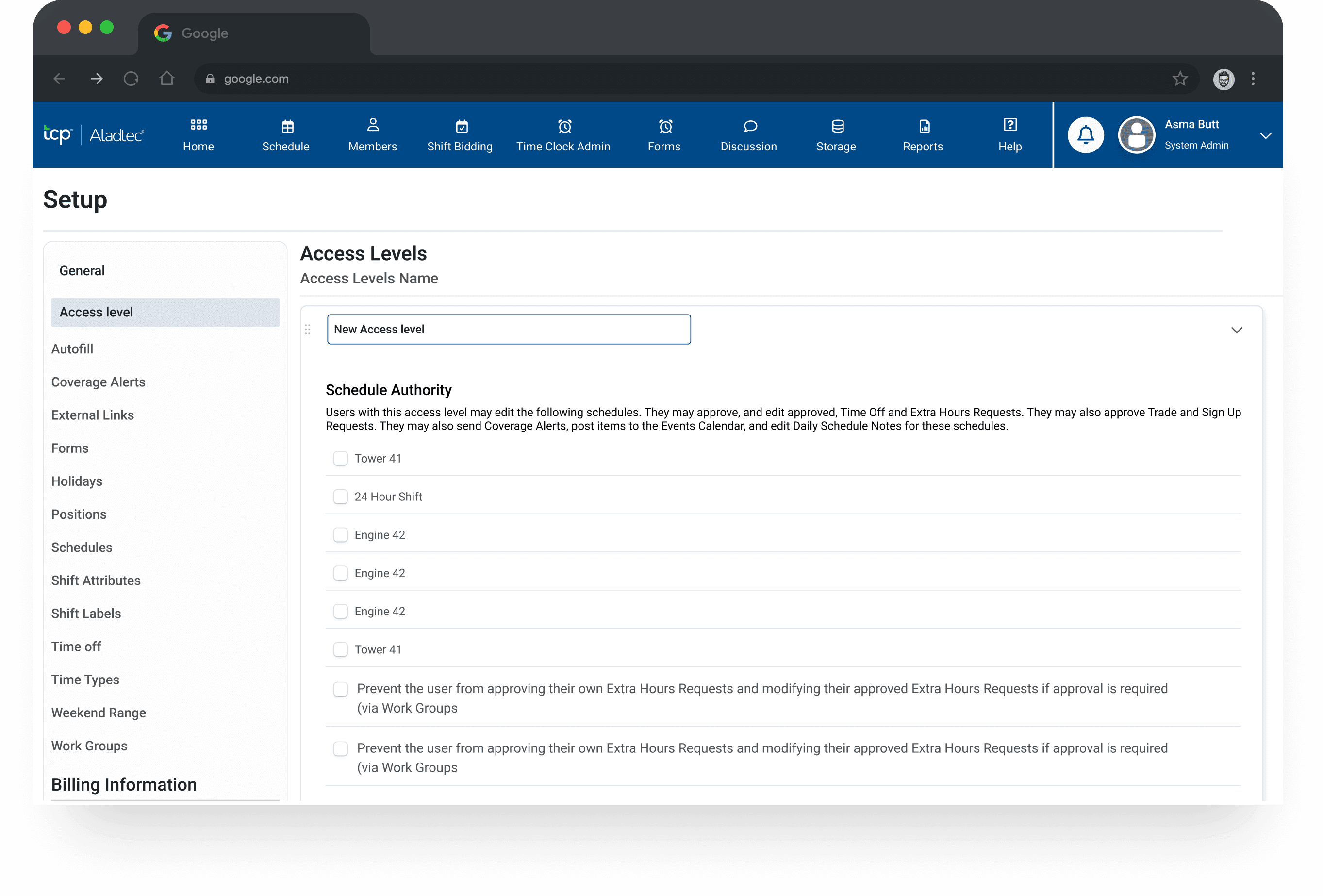
Task: Click the Home grid icon
Action: 198,125
